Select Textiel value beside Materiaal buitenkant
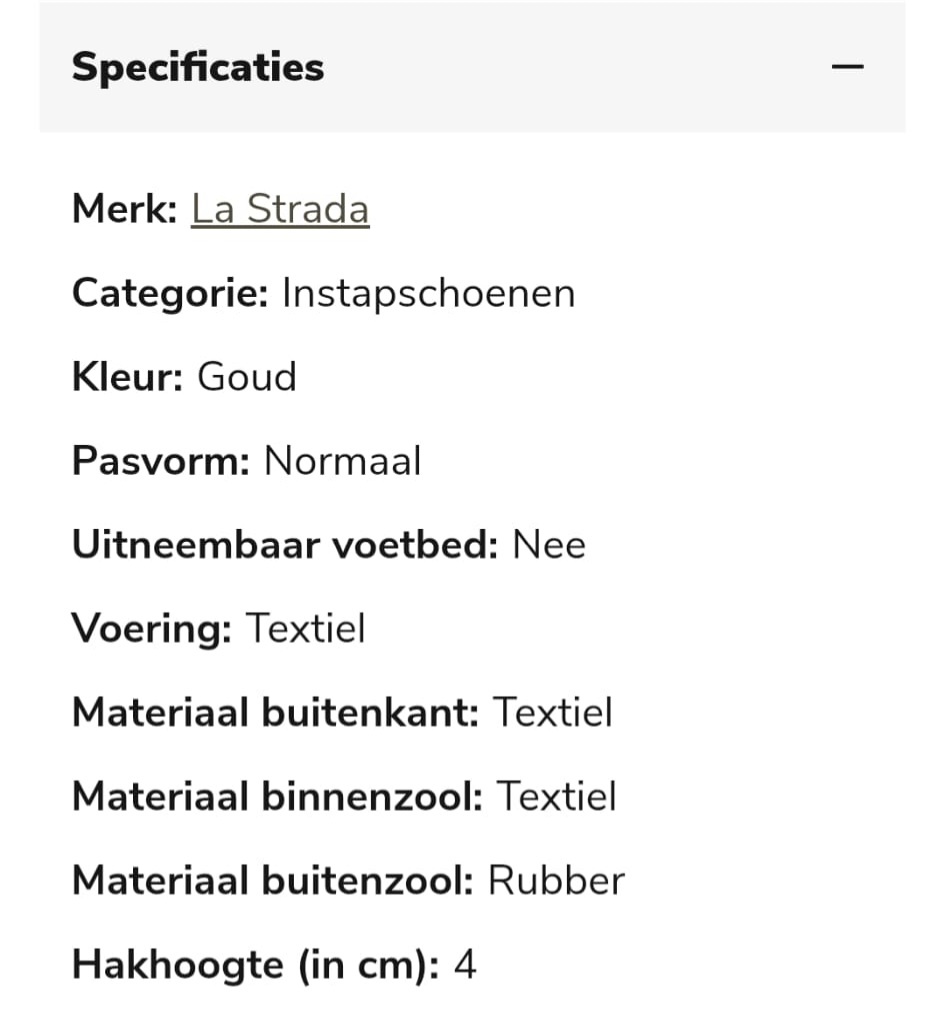This screenshot has width=944, height=1009. [553, 713]
